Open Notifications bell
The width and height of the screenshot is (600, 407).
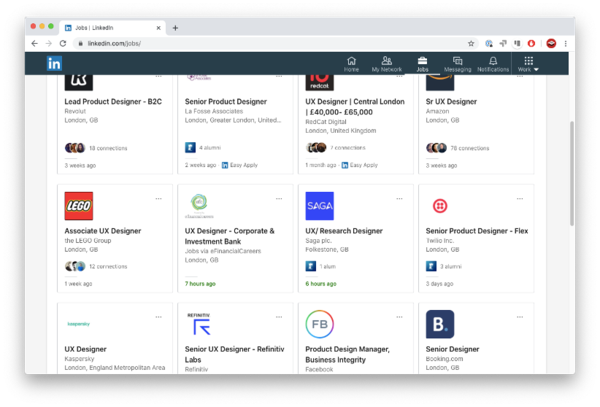click(493, 64)
